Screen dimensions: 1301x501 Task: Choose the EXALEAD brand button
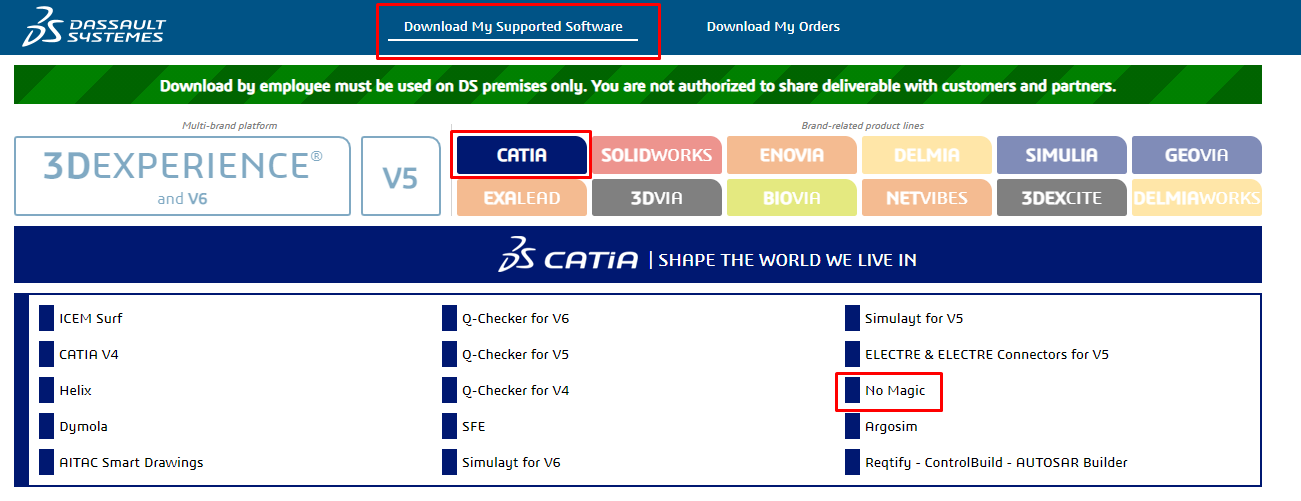[521, 198]
